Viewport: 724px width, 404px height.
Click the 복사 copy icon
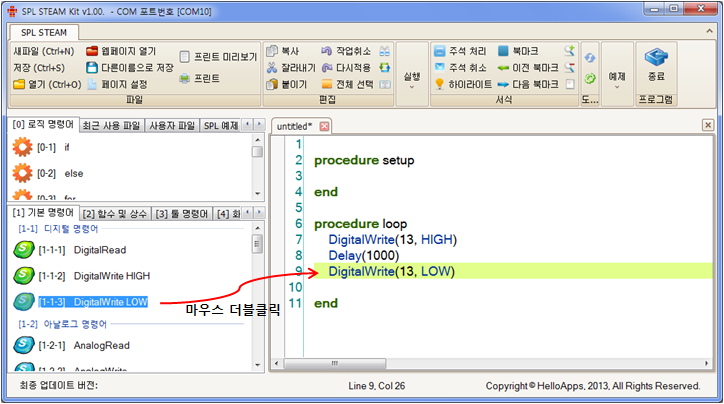[272, 51]
